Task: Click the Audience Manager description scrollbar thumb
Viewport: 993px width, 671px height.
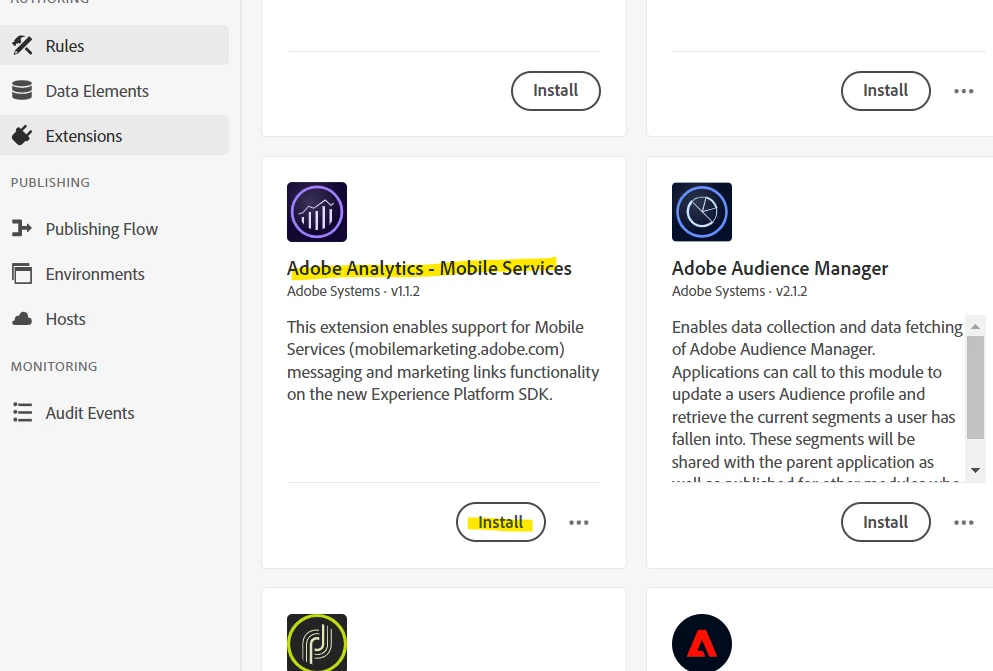Action: tap(975, 387)
